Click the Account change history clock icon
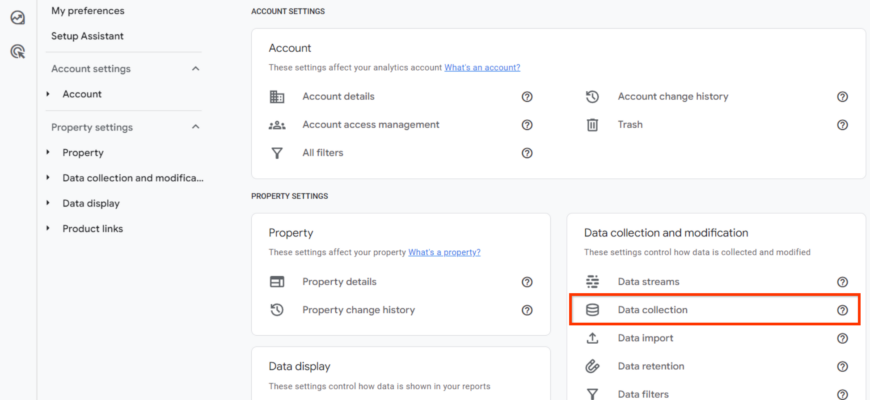The width and height of the screenshot is (870, 400). pyautogui.click(x=592, y=97)
